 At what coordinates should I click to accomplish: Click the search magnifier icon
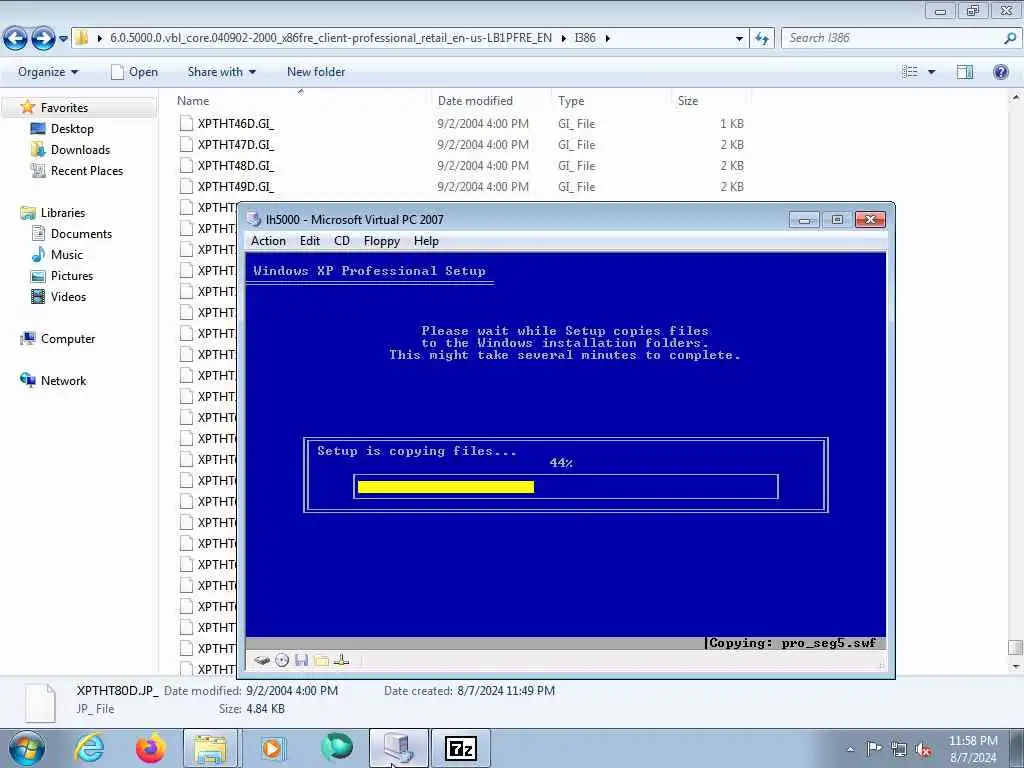coord(1010,38)
